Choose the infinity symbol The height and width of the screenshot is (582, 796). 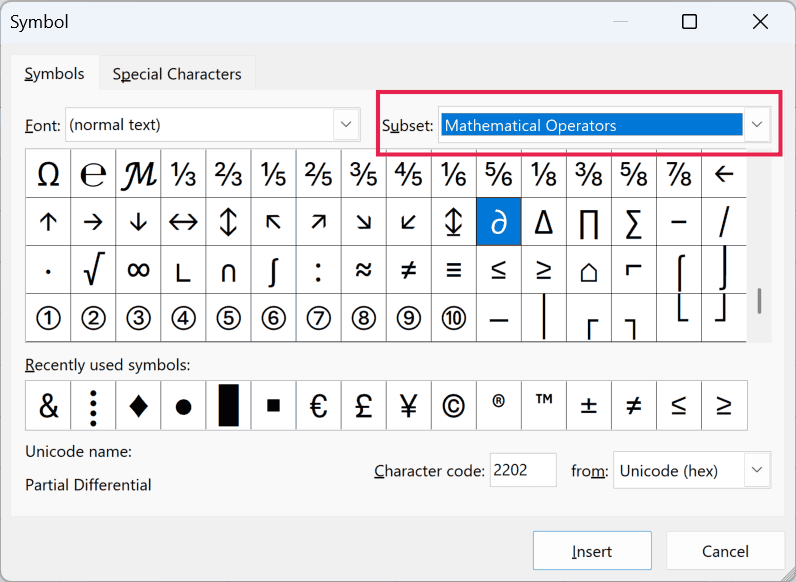[138, 270]
